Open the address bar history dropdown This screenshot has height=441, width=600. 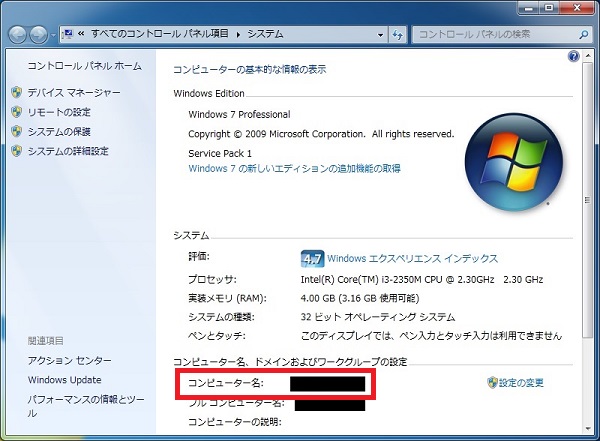point(380,35)
